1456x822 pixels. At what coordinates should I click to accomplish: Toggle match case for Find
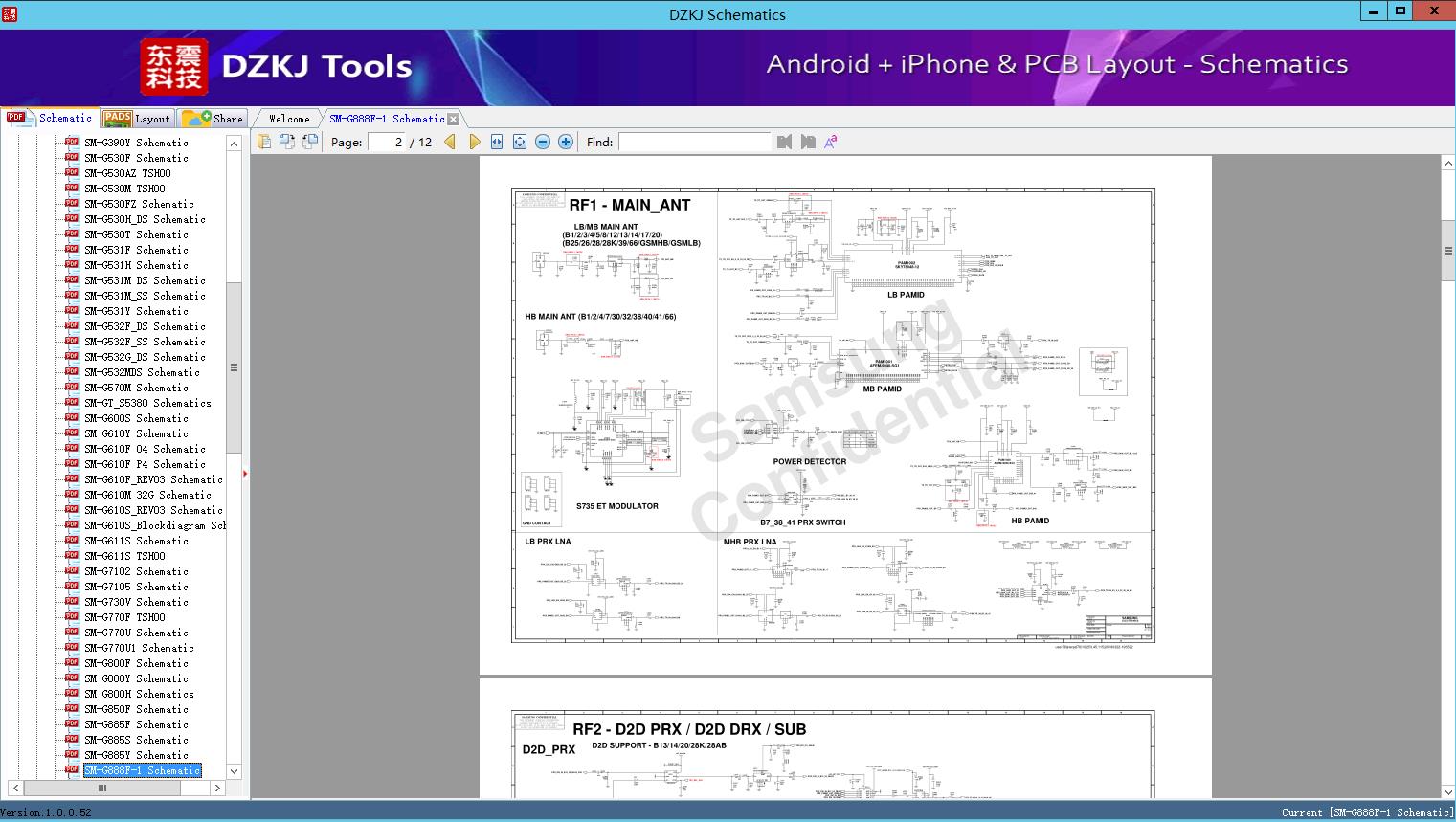[831, 142]
